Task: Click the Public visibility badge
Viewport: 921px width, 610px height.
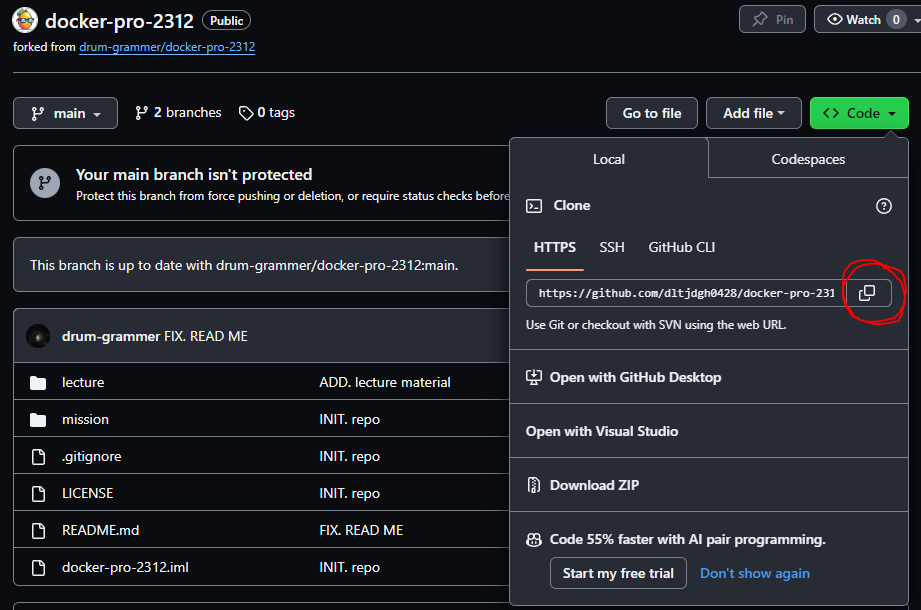Action: click(x=227, y=21)
